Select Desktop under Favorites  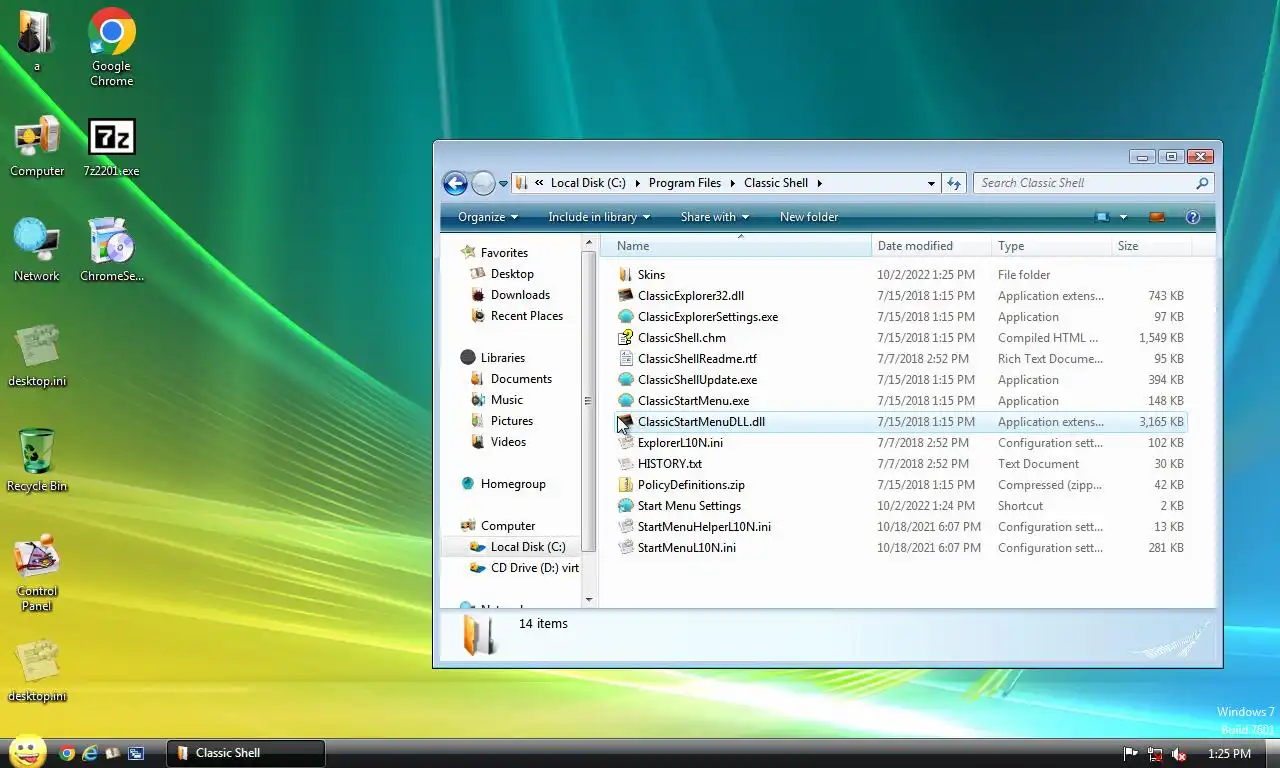pyautogui.click(x=512, y=274)
